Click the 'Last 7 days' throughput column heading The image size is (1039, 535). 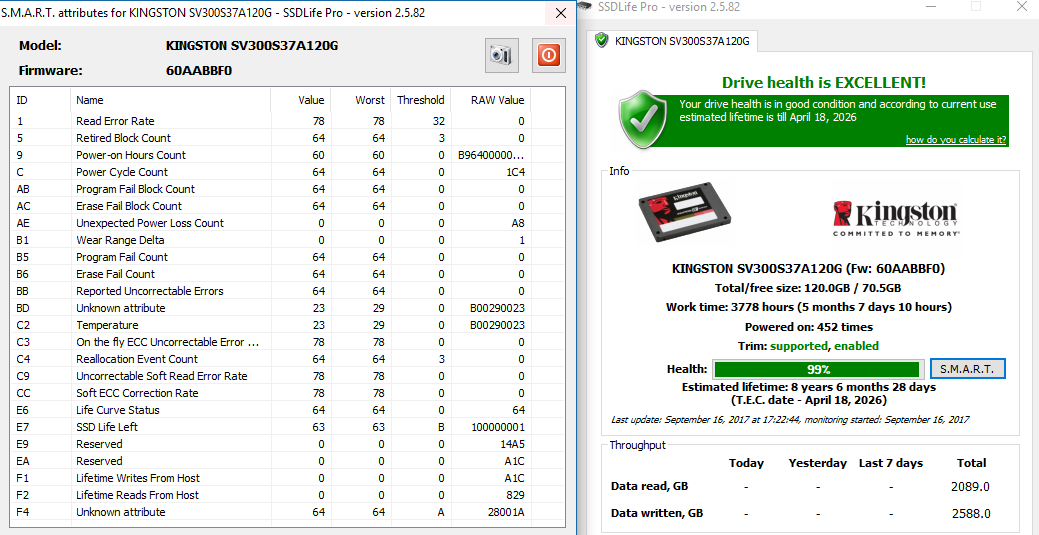point(891,463)
